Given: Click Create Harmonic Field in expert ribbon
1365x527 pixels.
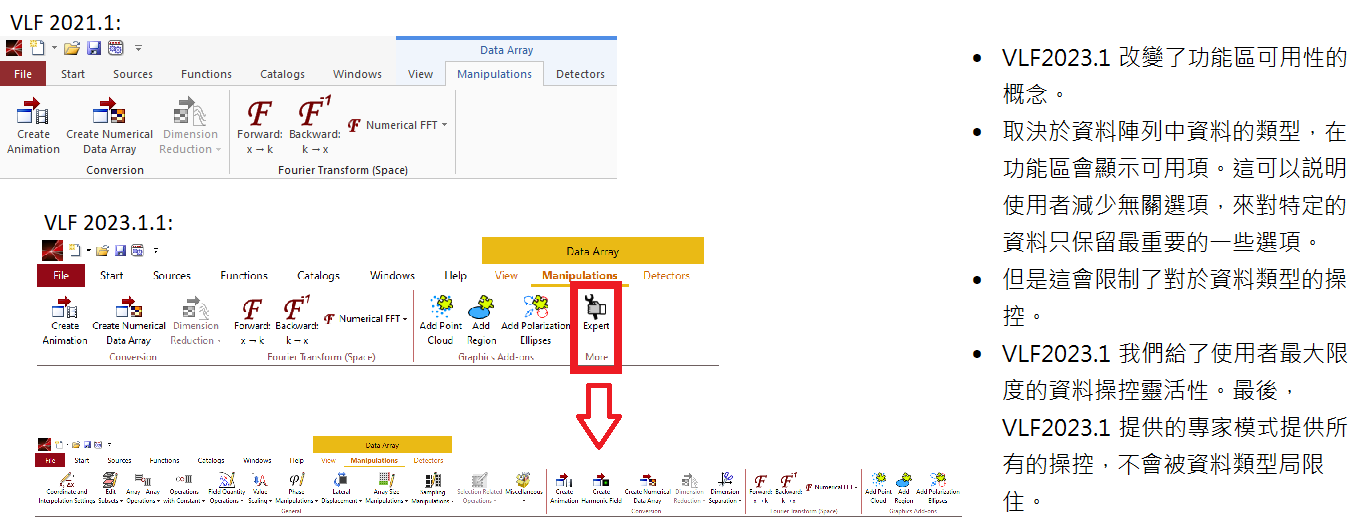Looking at the screenshot, I should pyautogui.click(x=601, y=489).
